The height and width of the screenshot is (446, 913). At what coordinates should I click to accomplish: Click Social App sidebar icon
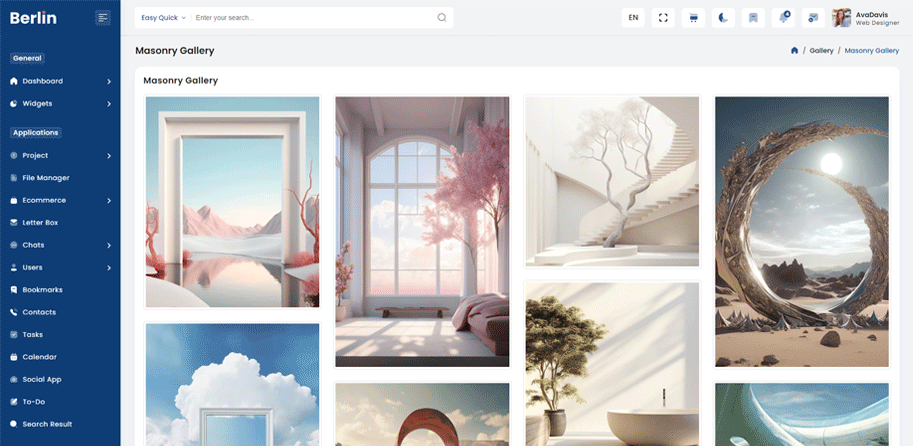coord(14,379)
